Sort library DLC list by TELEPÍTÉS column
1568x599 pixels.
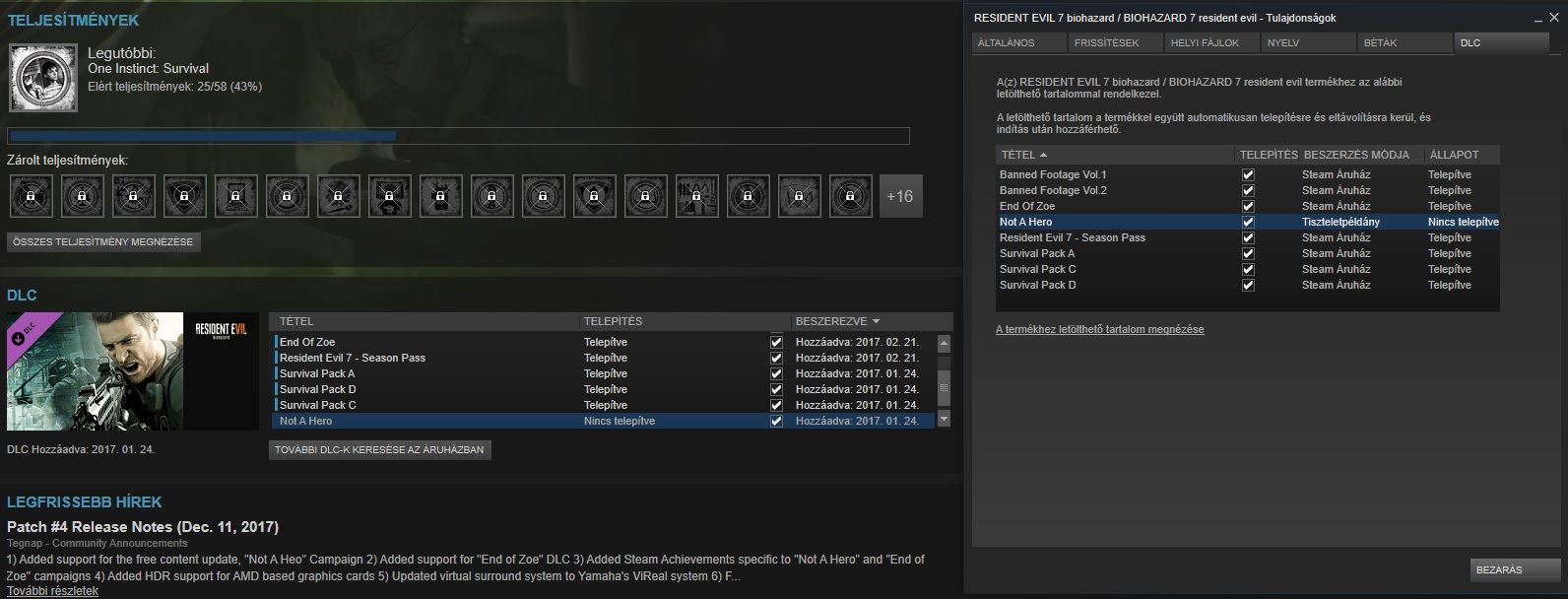click(685, 321)
